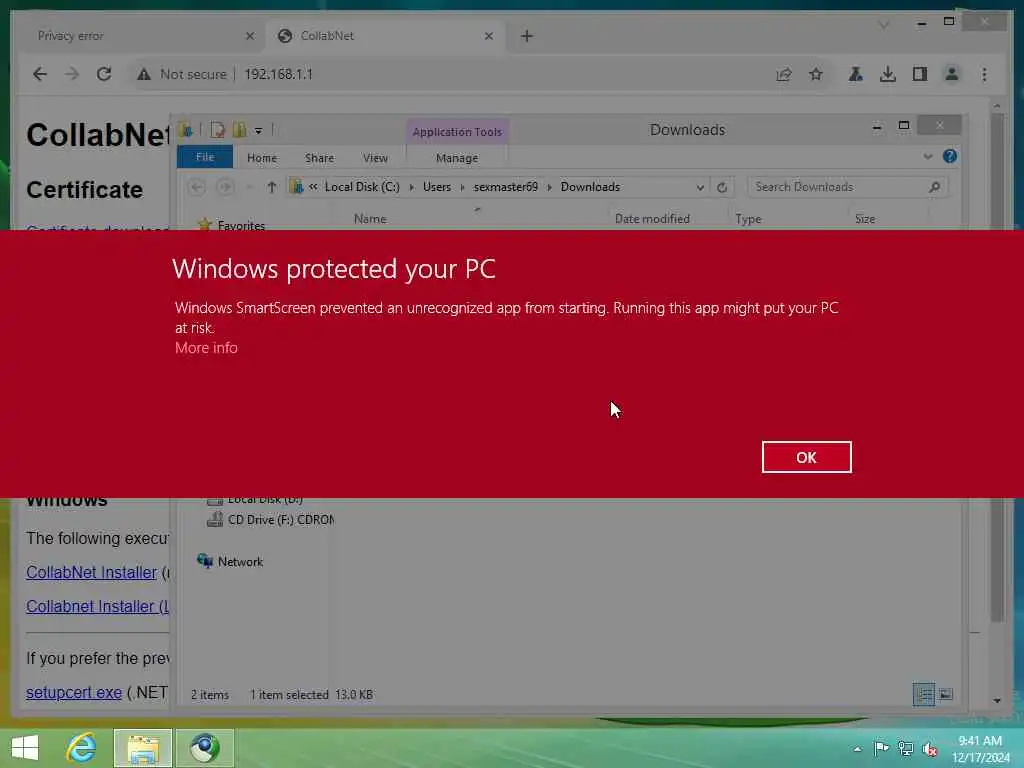Show hidden tray icons arrow
The width and height of the screenshot is (1024, 768).
coord(857,749)
